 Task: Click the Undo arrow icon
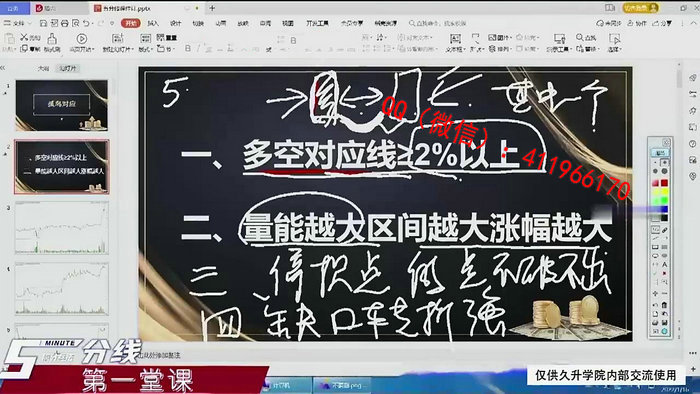pyautogui.click(x=86, y=23)
